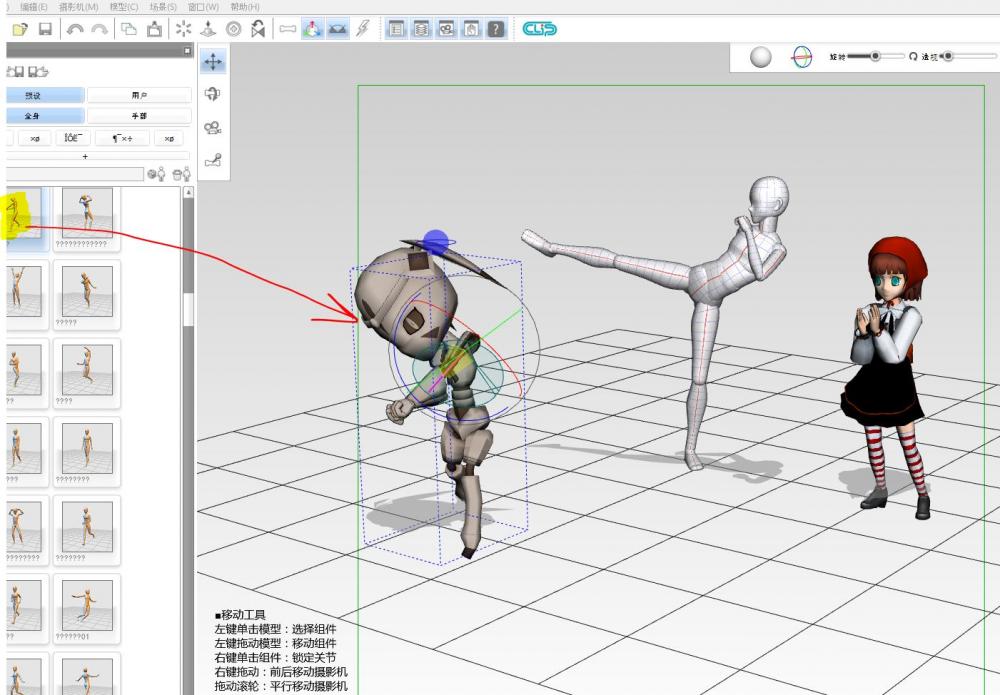1000x695 pixels.
Task: Select the pose thumbnail labeled ?????
Action: click(87, 295)
